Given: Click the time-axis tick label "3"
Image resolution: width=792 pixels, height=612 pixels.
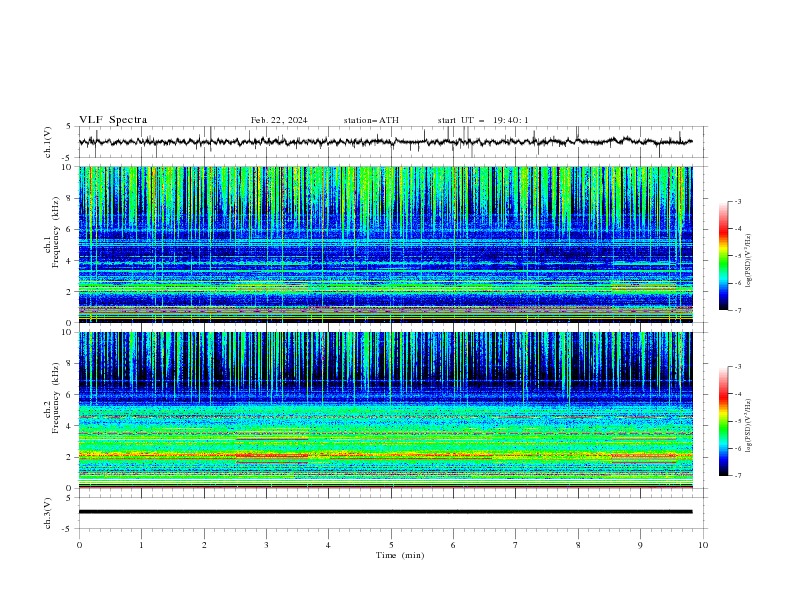Looking at the screenshot, I should point(266,545).
